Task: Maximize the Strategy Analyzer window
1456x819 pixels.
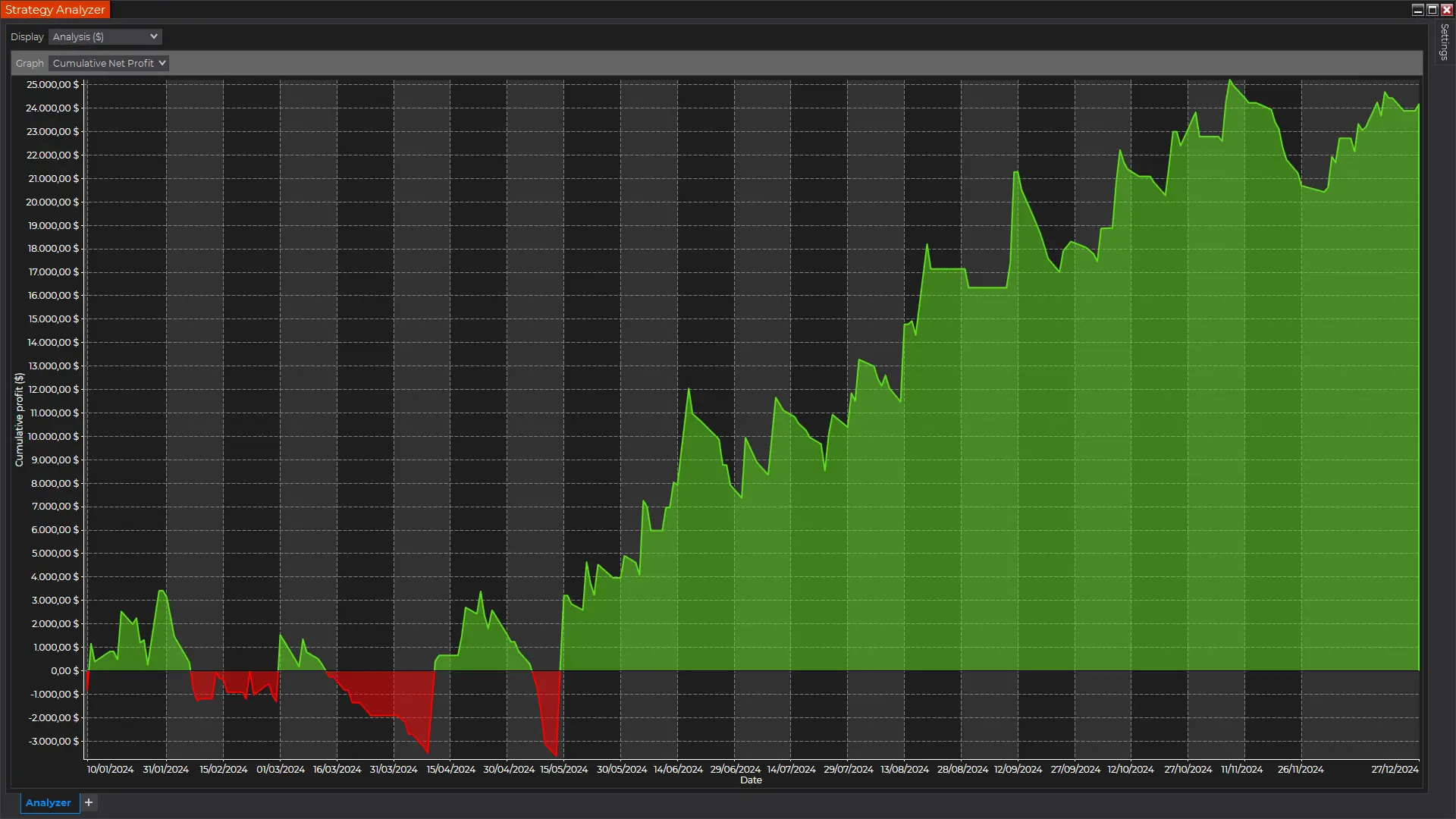Action: tap(1432, 10)
